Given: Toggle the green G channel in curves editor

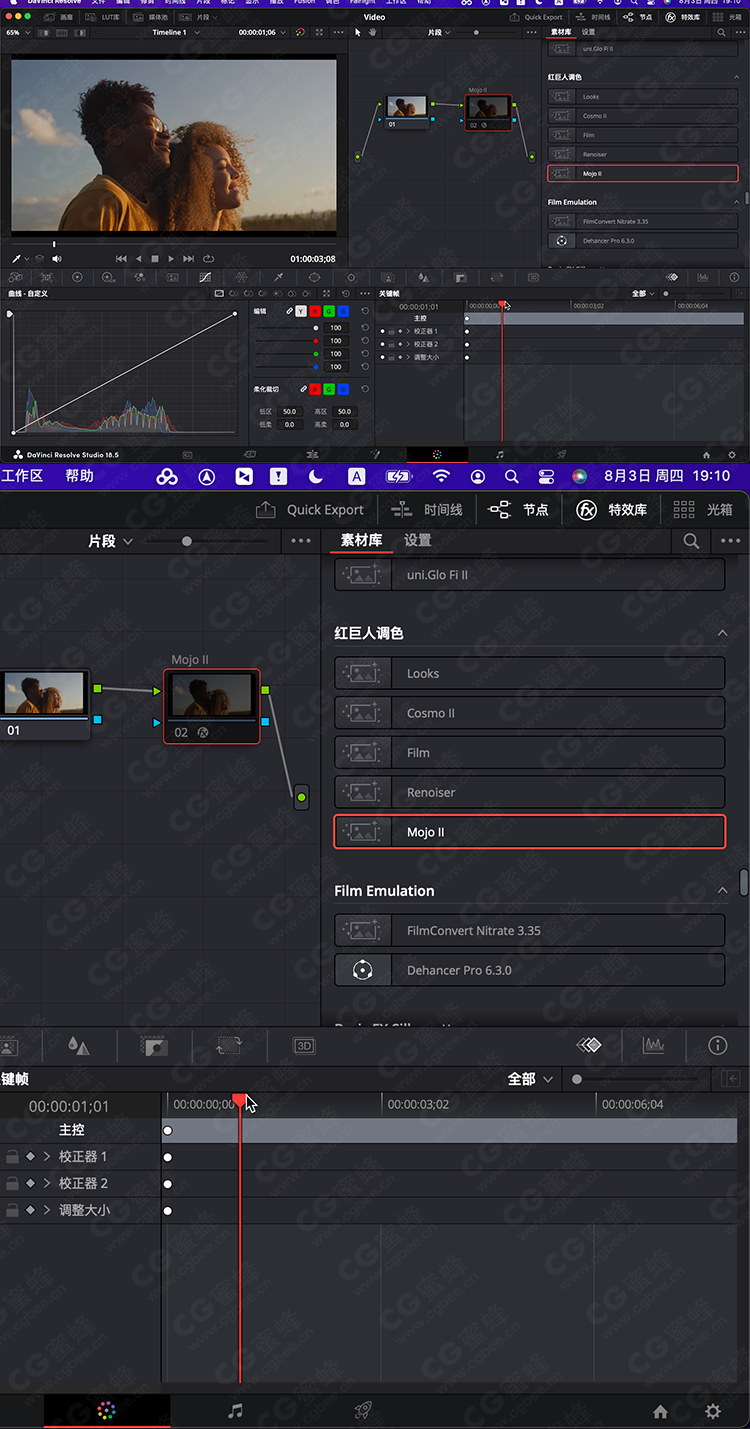Looking at the screenshot, I should [329, 311].
